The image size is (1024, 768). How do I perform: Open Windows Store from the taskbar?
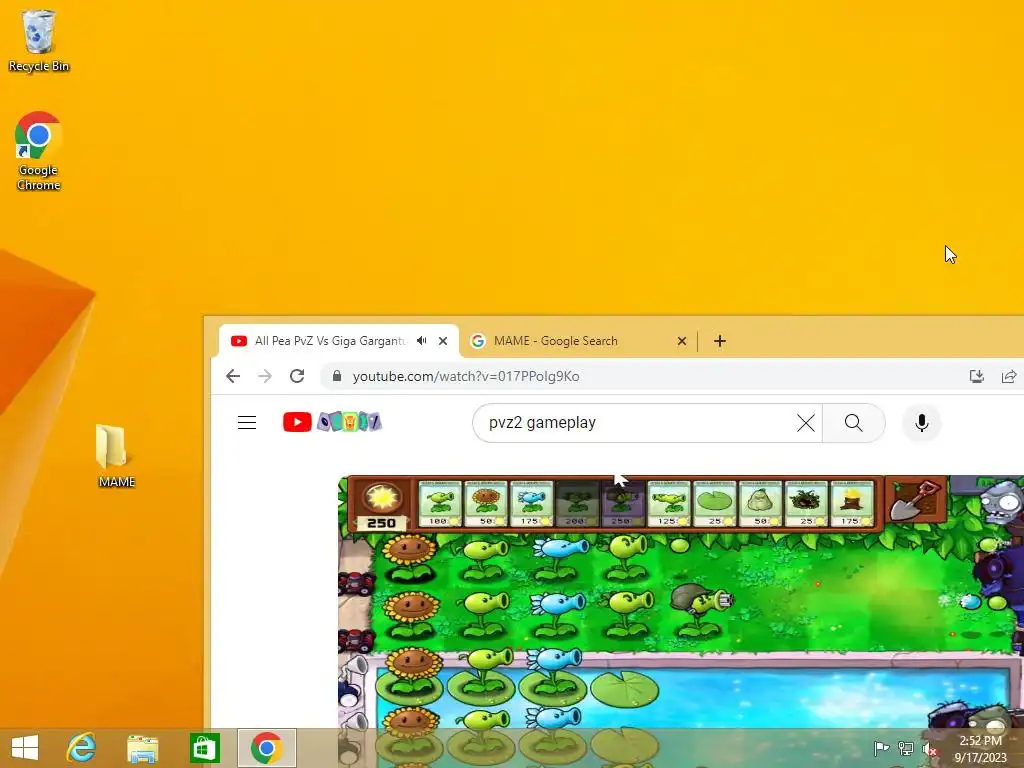click(x=204, y=748)
